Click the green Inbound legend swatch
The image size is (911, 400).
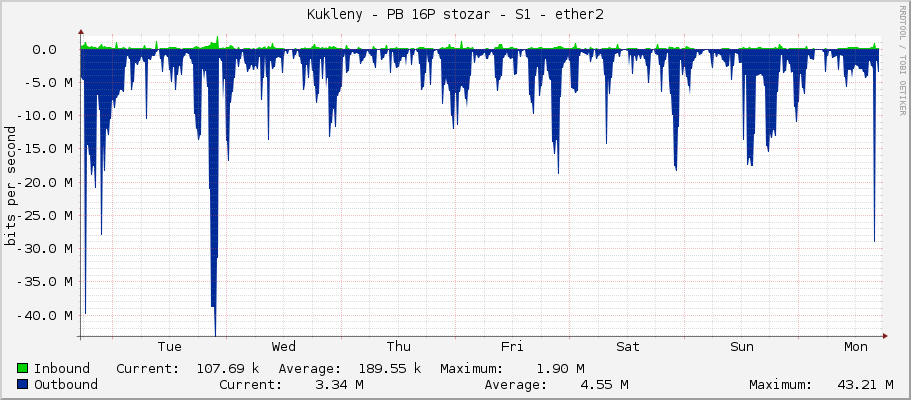tap(23, 369)
